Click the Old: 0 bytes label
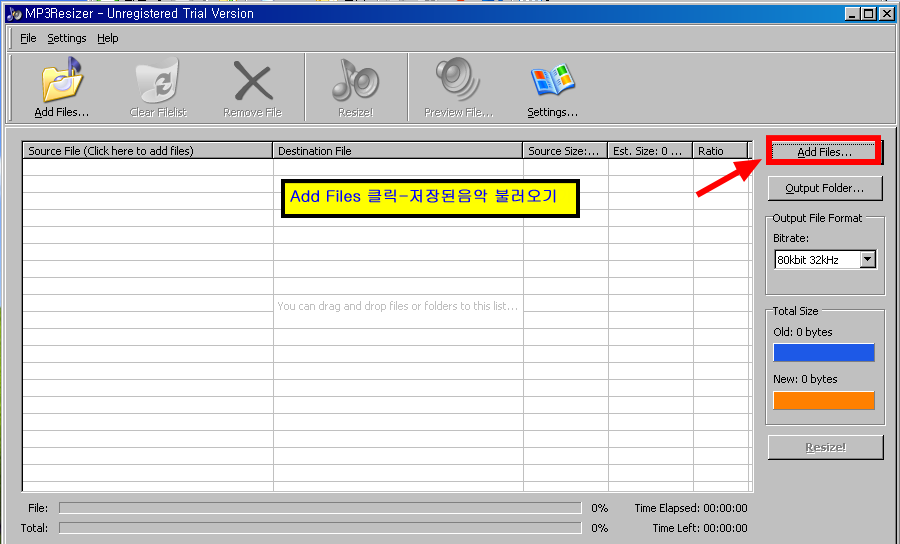Image resolution: width=900 pixels, height=544 pixels. (x=802, y=332)
